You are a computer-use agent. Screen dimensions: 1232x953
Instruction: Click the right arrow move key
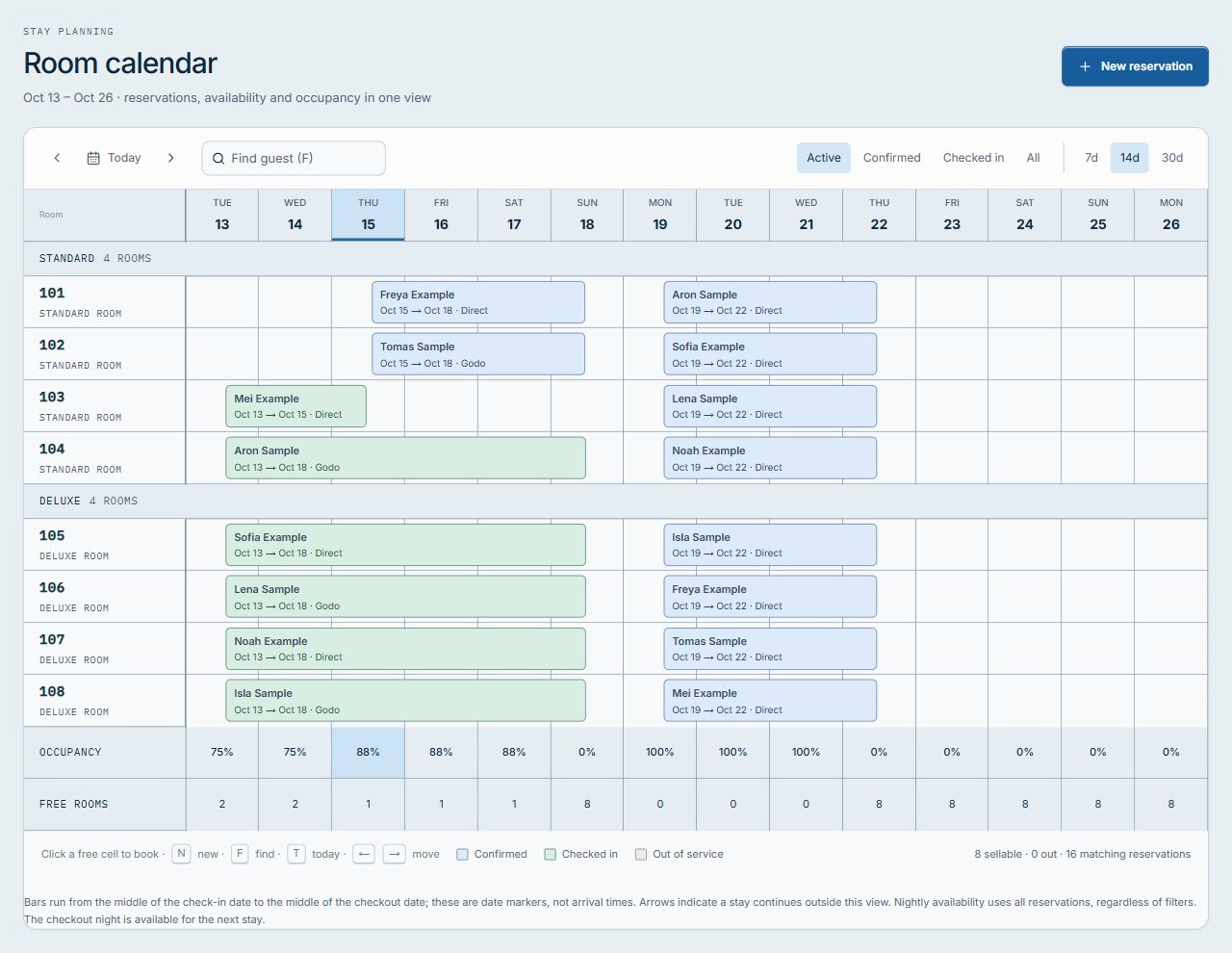tap(395, 854)
